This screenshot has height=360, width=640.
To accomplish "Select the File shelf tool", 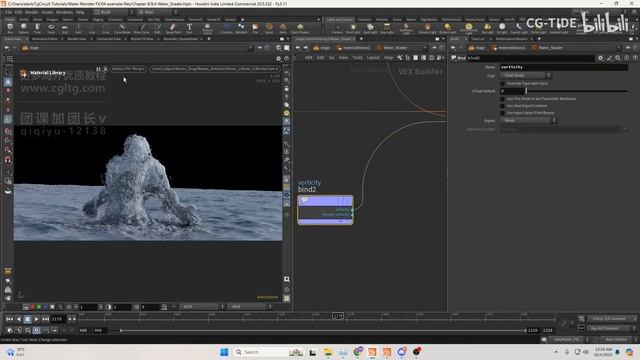I will point(255,28).
